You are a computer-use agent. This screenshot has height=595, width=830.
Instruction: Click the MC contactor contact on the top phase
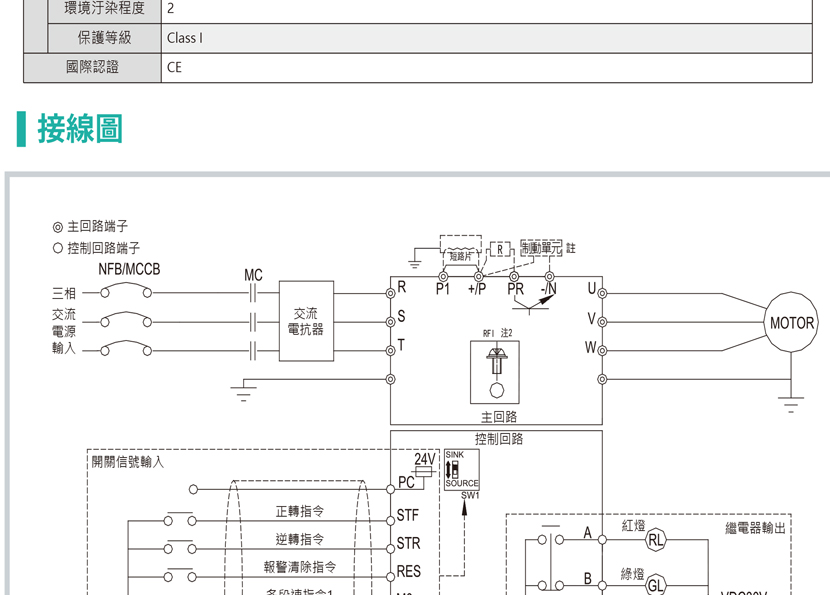pos(253,293)
